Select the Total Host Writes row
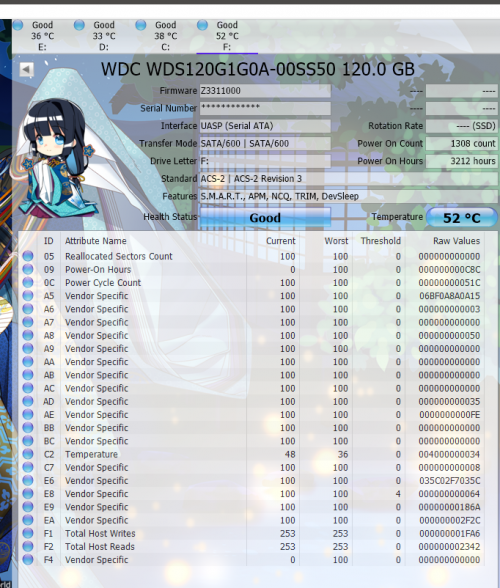The height and width of the screenshot is (588, 500). coord(251,534)
